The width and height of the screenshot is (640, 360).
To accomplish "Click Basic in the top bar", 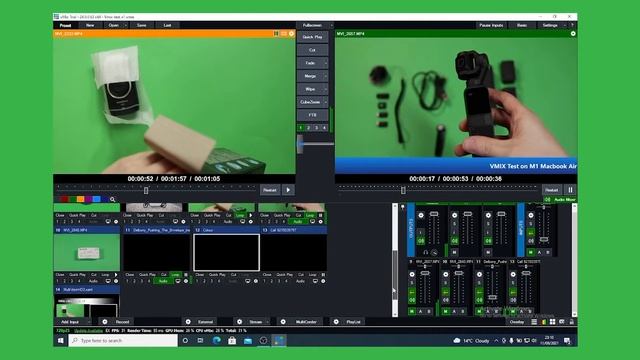I will pyautogui.click(x=522, y=25).
